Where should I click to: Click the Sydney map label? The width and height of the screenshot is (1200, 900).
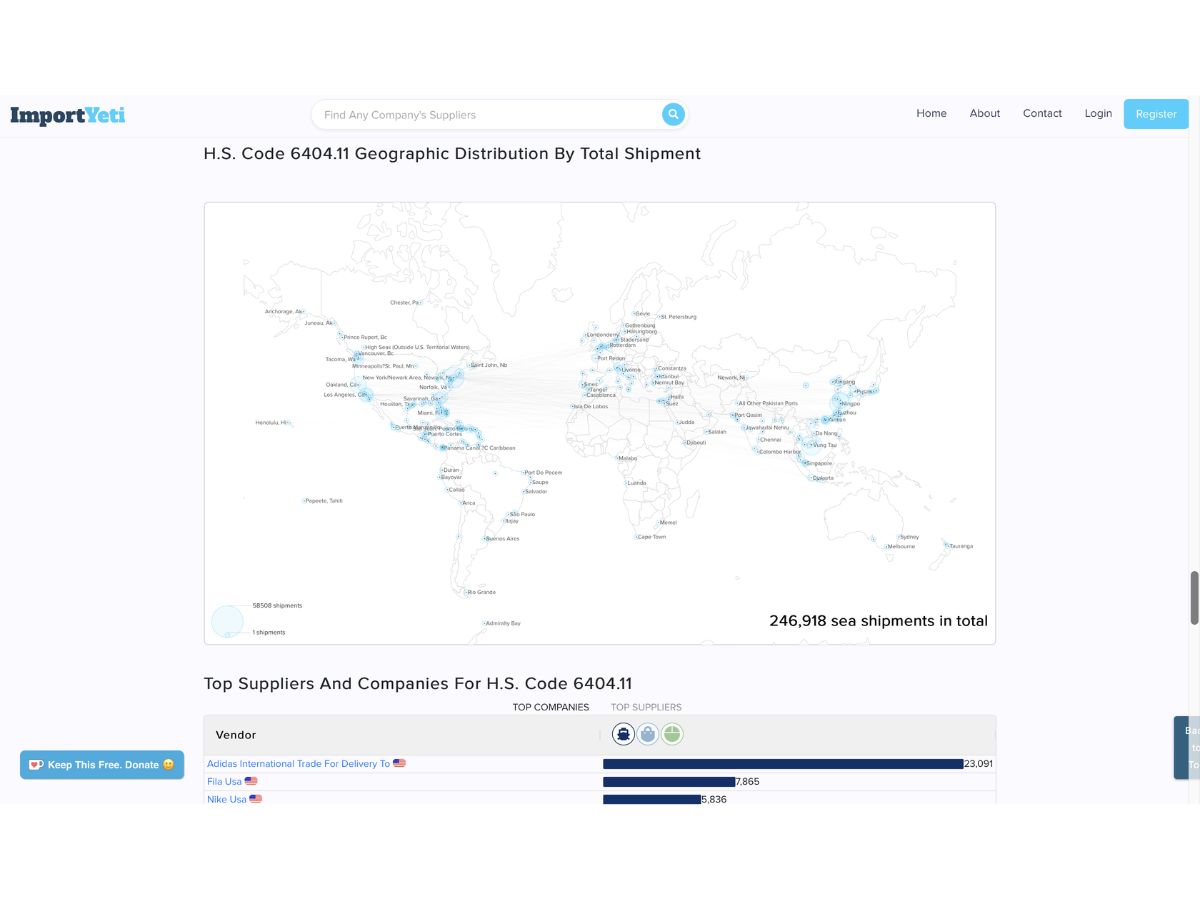[x=909, y=537]
